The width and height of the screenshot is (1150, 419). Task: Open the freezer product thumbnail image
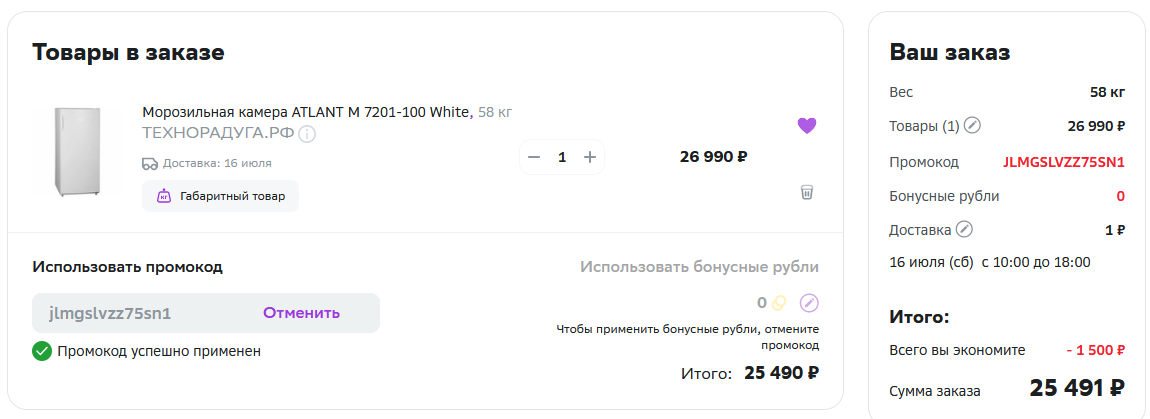77,152
